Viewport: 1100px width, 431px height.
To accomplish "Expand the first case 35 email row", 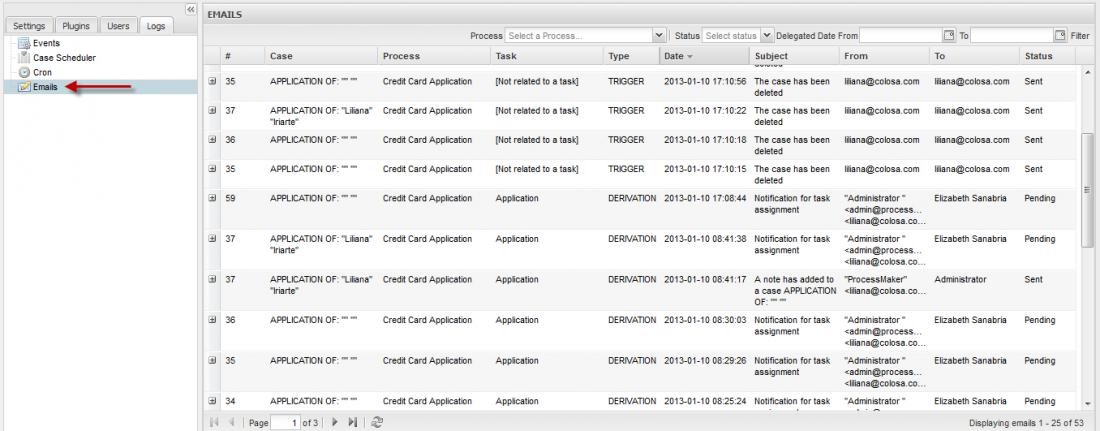I will coord(212,81).
